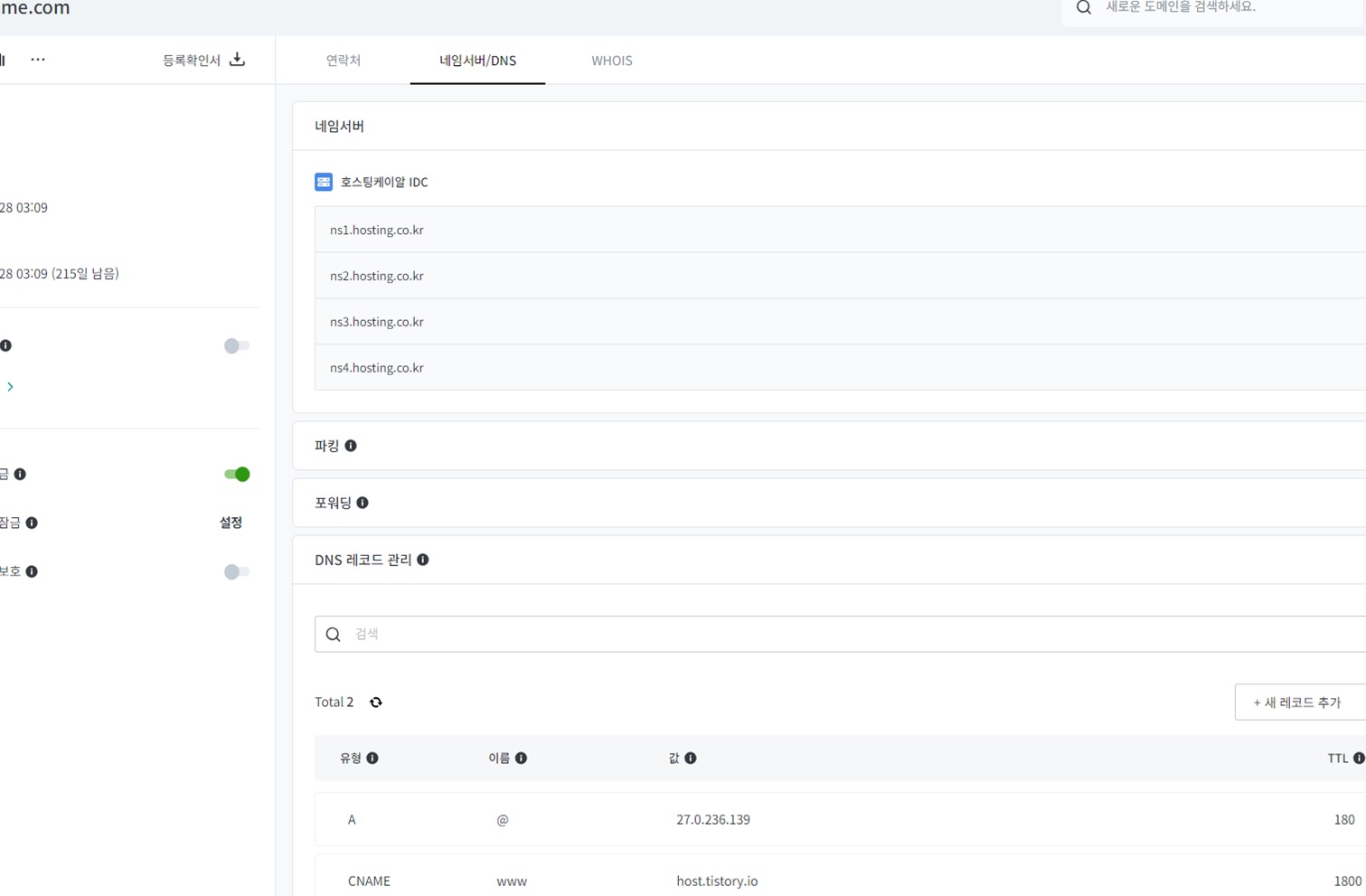Click the TTL value 180

coord(1344,820)
